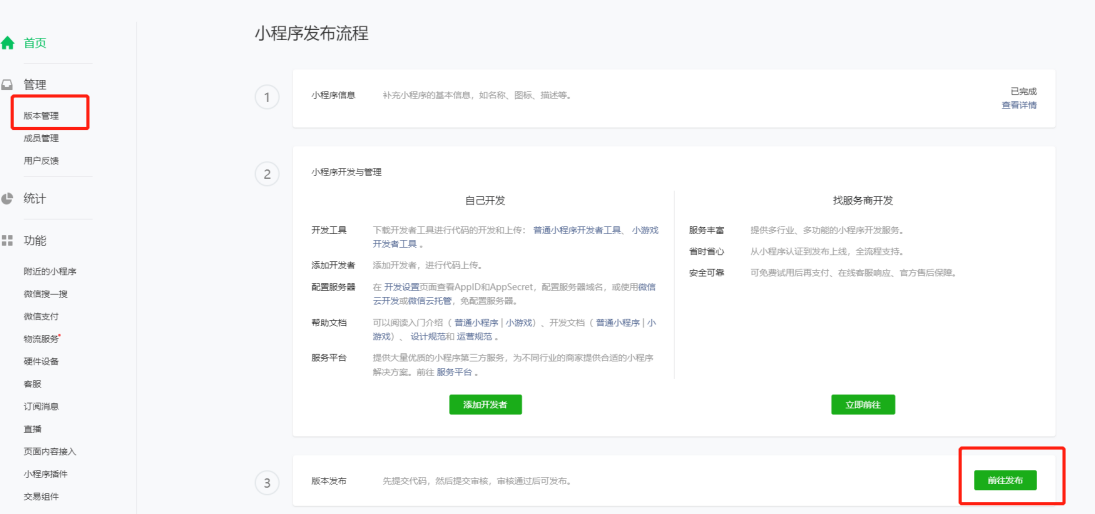Open 版本管理 in the sidebar

[41, 116]
